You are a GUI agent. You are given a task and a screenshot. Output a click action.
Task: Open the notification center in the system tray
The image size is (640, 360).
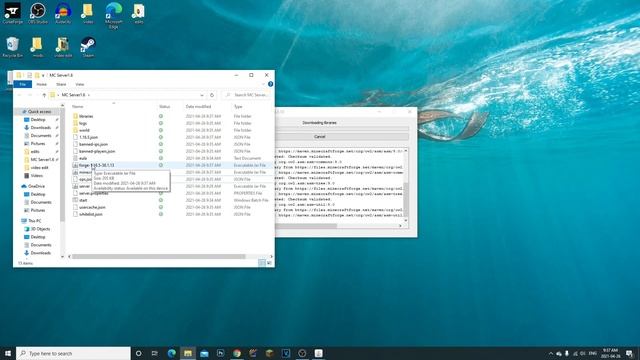[x=629, y=353]
